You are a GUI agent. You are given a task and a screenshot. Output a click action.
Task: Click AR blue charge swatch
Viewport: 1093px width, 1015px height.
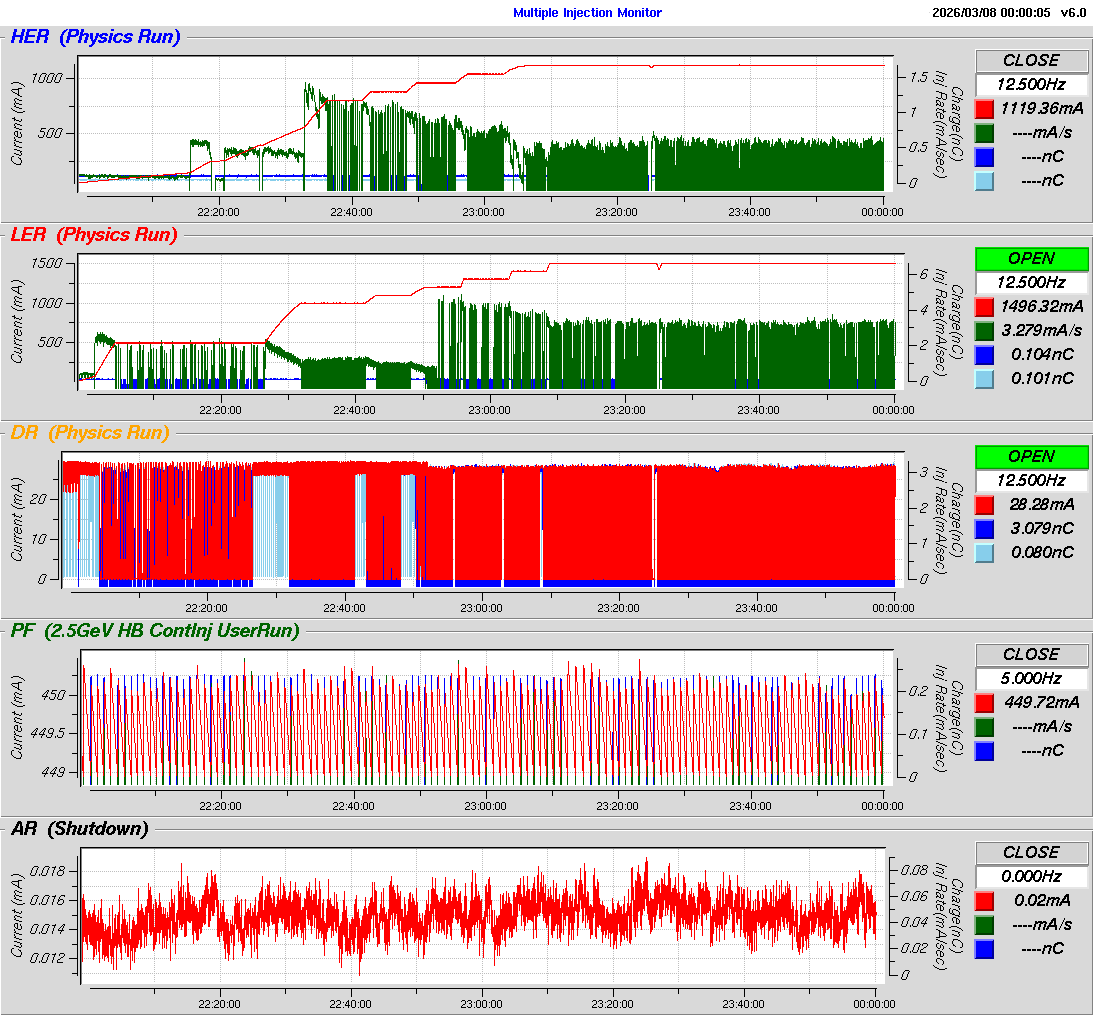coord(984,949)
